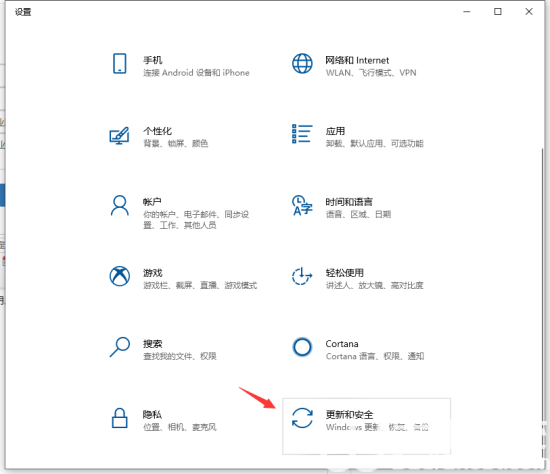Open 时间和语言 category title
Viewport: 550px width, 474px height.
click(x=349, y=202)
